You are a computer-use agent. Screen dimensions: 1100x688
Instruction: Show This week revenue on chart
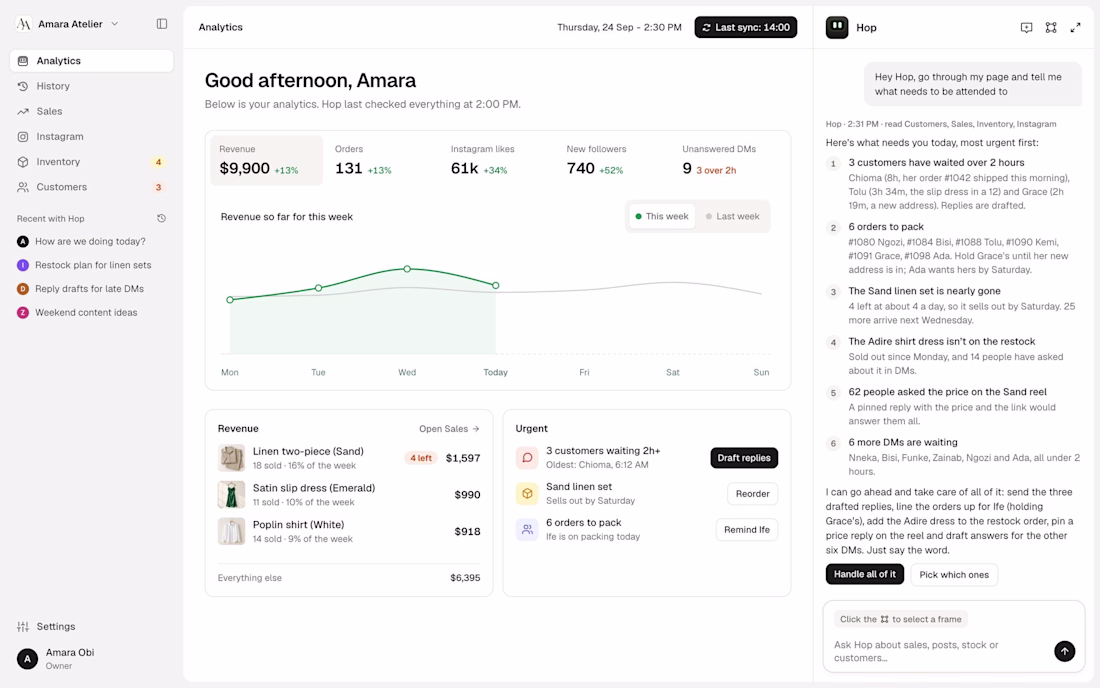(x=662, y=216)
